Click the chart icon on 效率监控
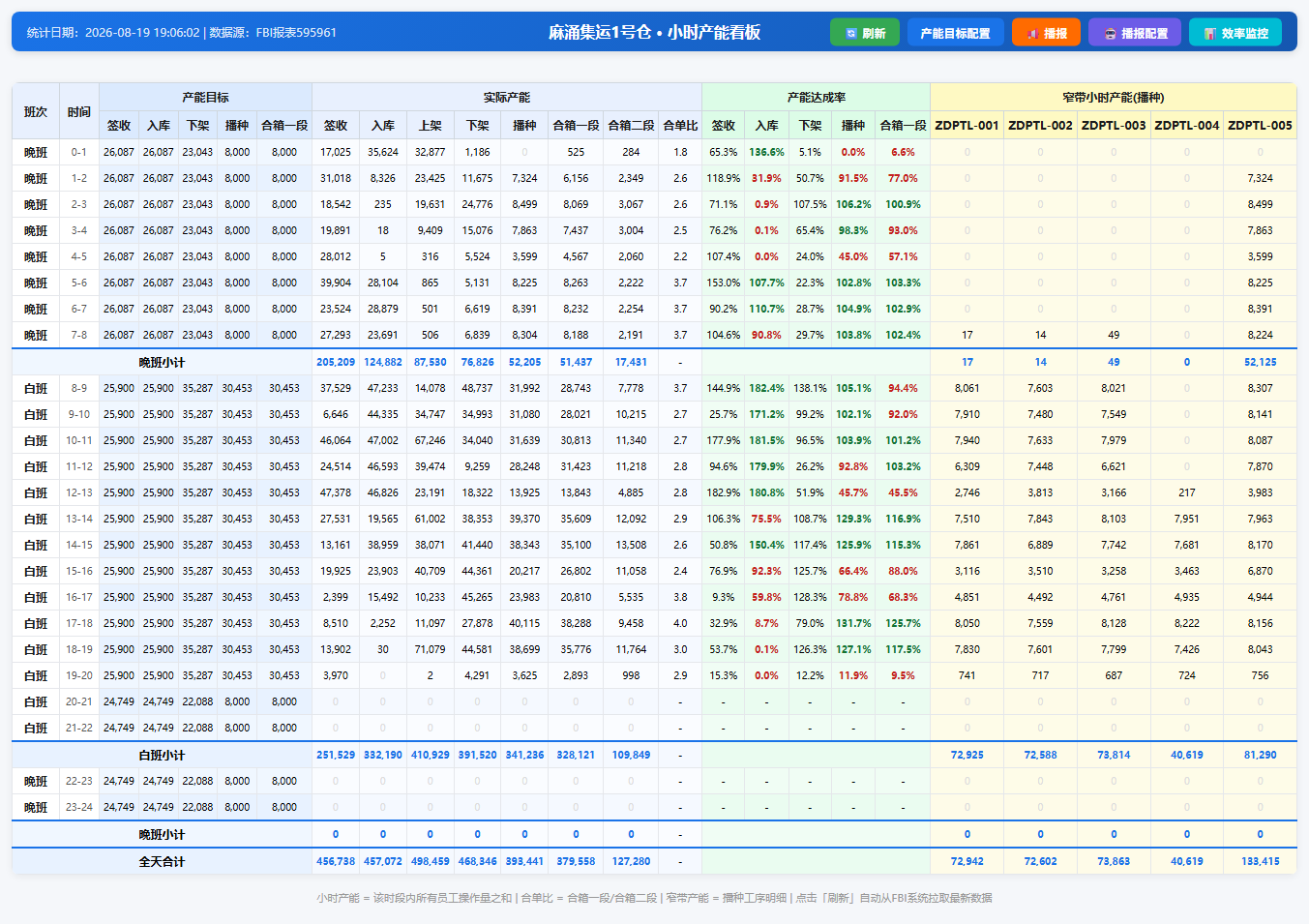Viewport: 1309px width, 924px height. pos(1209,33)
